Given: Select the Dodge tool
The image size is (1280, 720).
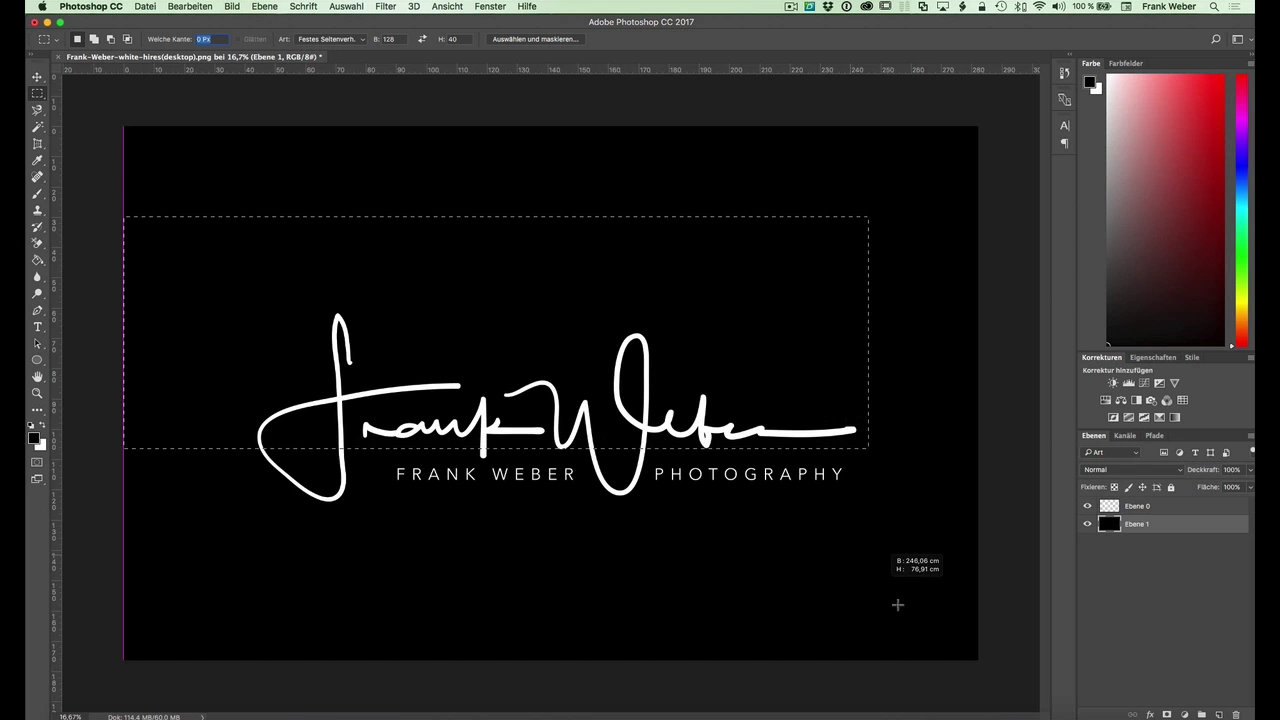Looking at the screenshot, I should 37,293.
